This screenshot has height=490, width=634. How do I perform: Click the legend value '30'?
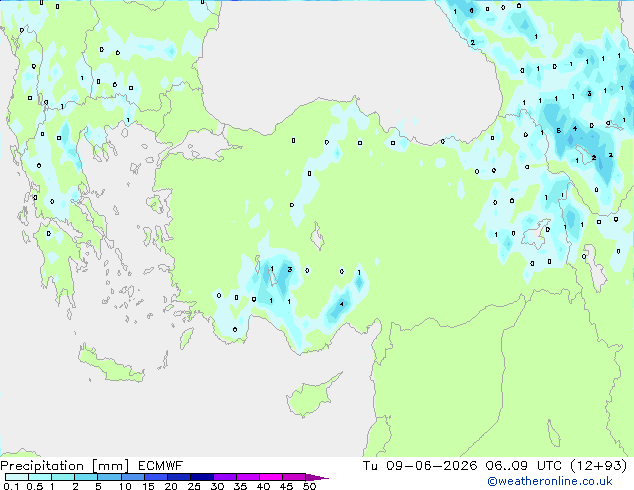(x=217, y=486)
